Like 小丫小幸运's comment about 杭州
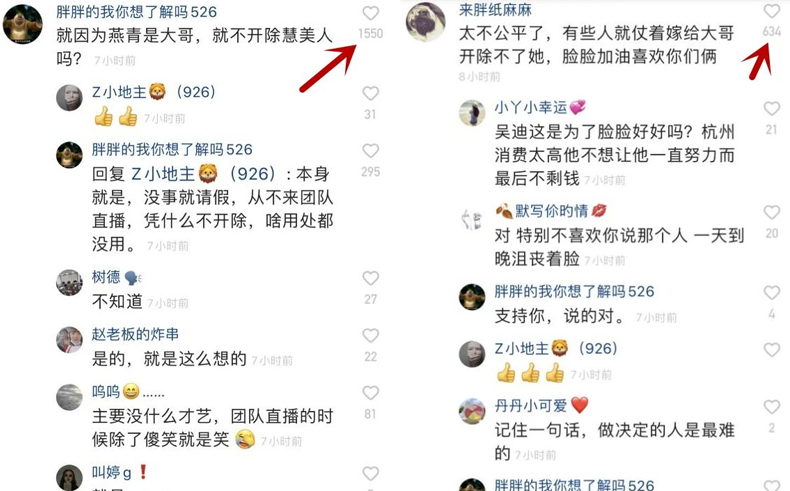The width and height of the screenshot is (790, 491). click(771, 108)
